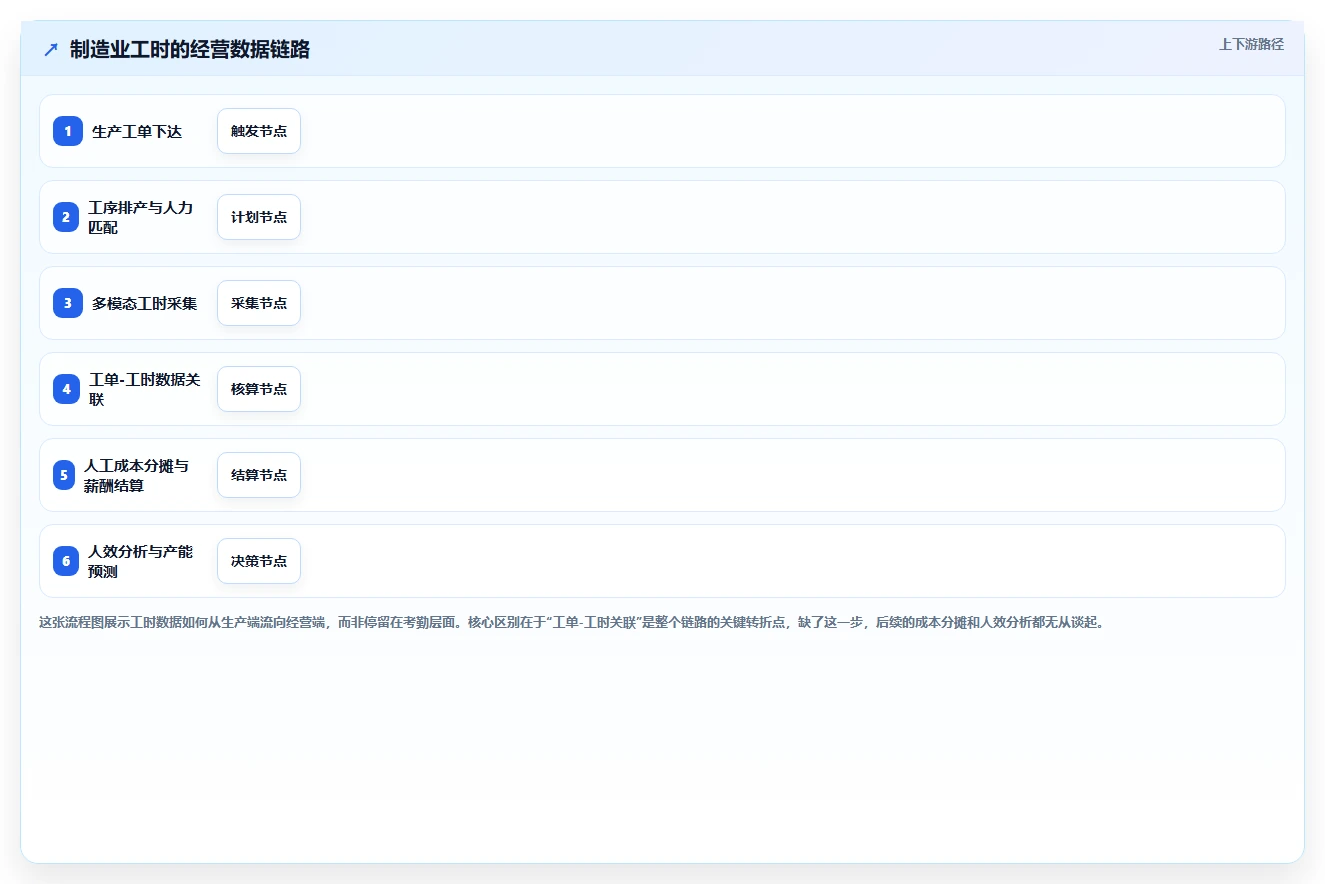Click the 人效分析与产能预测 step title
The image size is (1325, 884).
tap(140, 561)
